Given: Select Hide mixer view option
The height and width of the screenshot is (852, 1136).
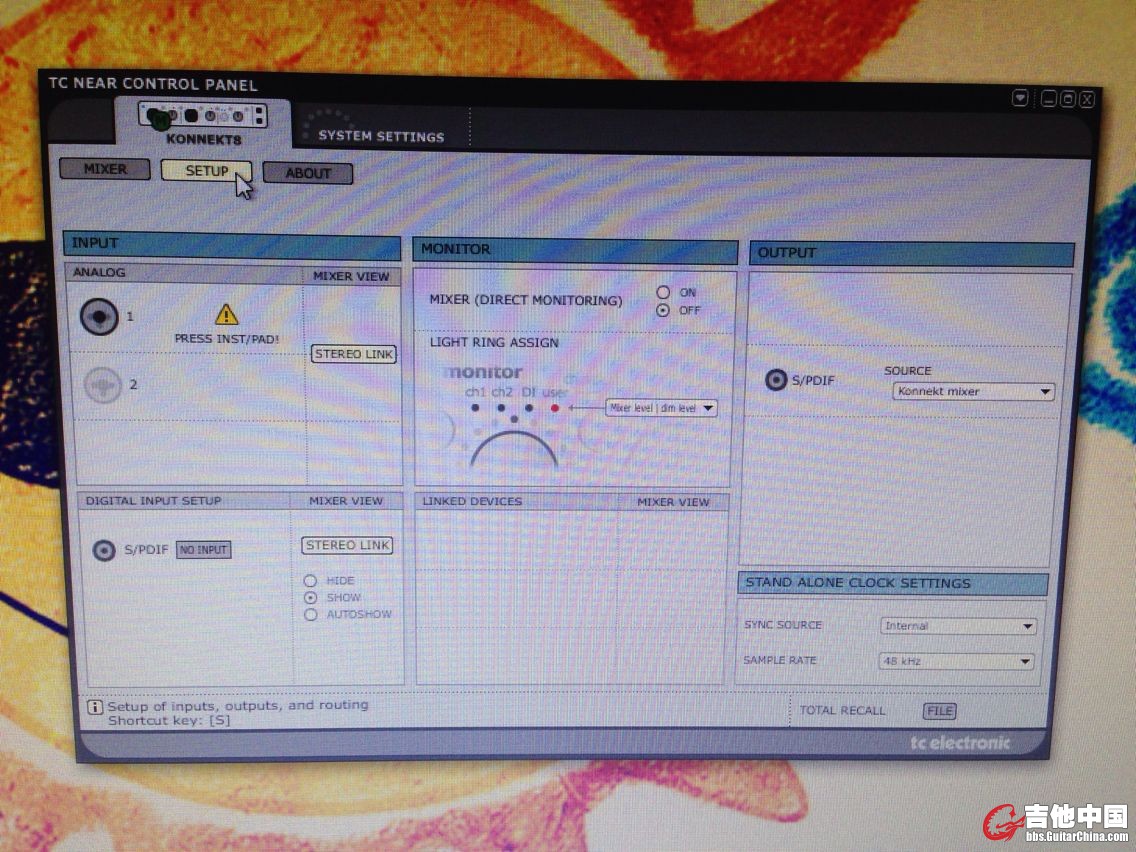Looking at the screenshot, I should pos(310,581).
